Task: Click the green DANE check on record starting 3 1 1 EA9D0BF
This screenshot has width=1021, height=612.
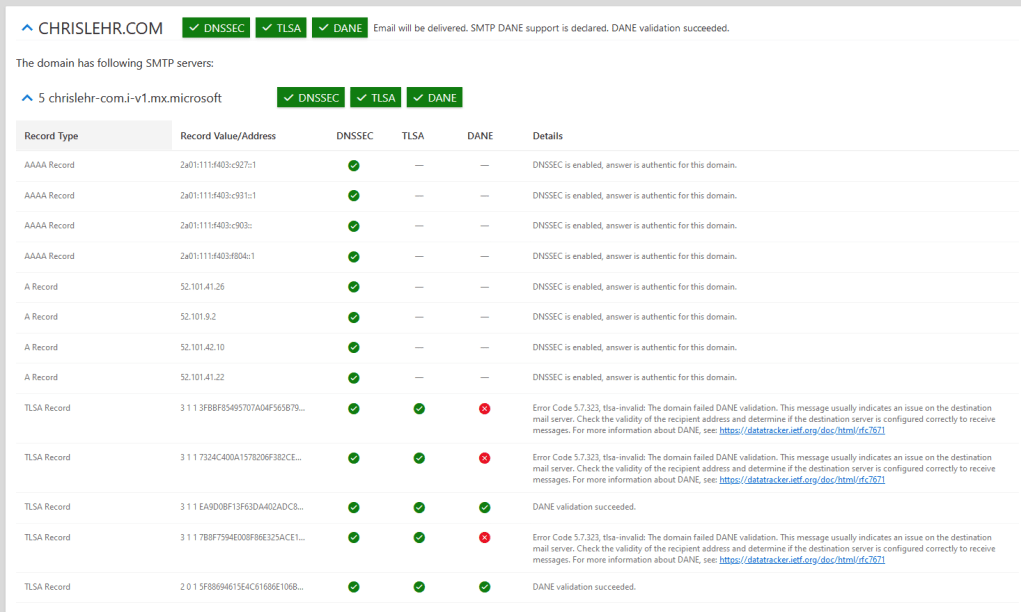Action: [x=484, y=507]
